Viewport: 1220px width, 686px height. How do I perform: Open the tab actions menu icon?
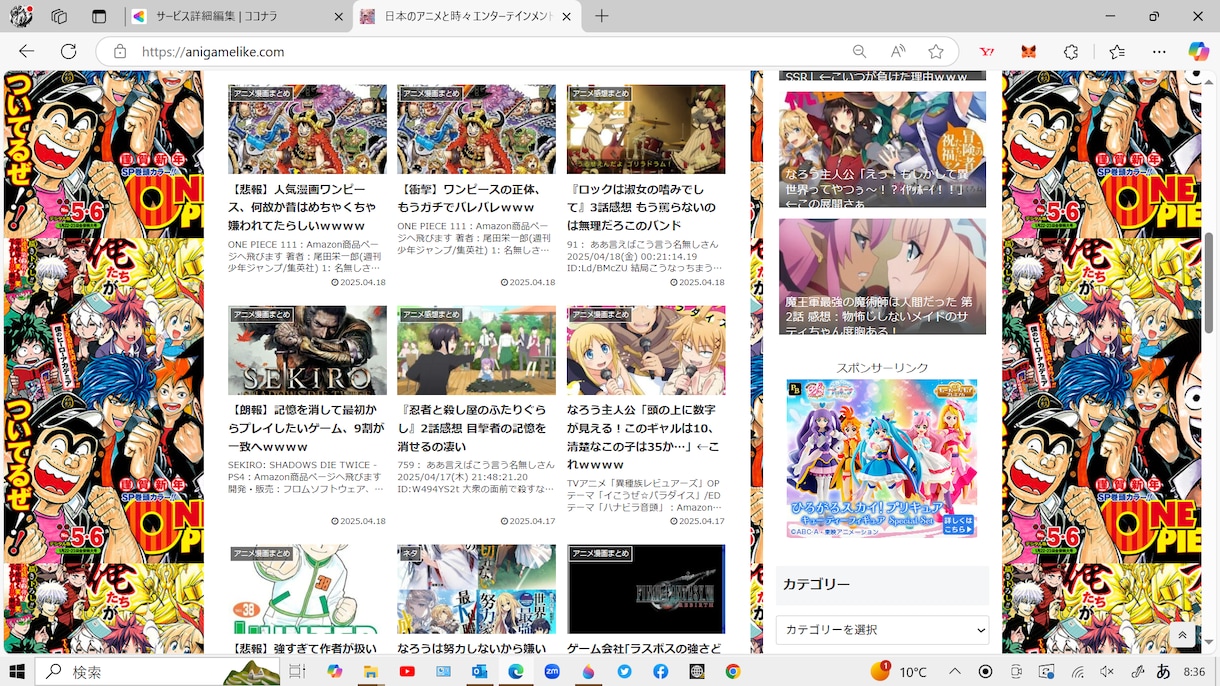coord(98,16)
